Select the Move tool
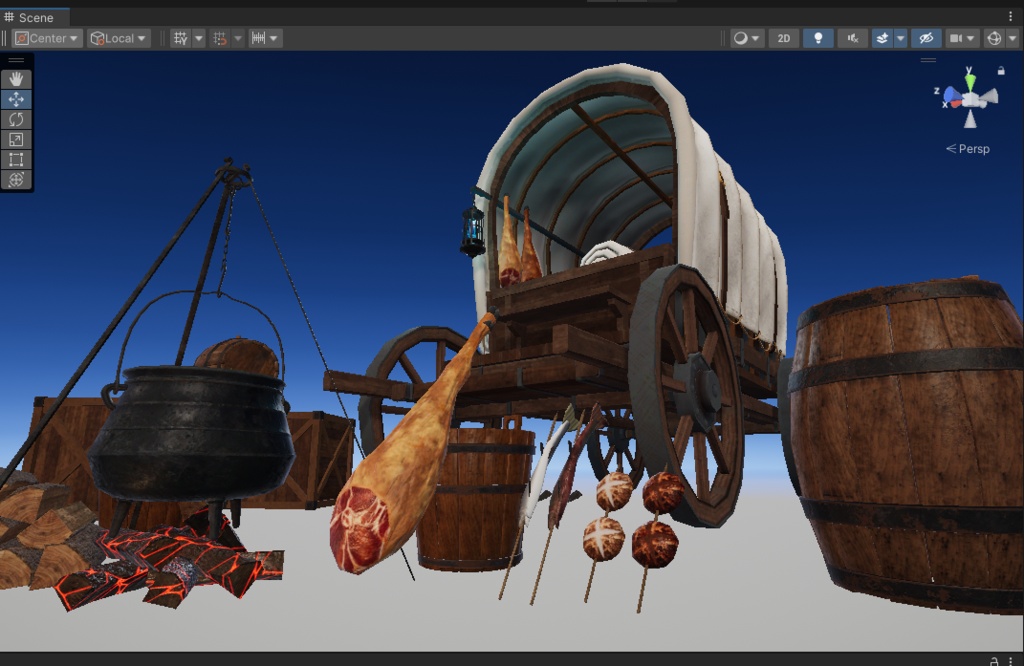The height and width of the screenshot is (666, 1024). point(16,99)
